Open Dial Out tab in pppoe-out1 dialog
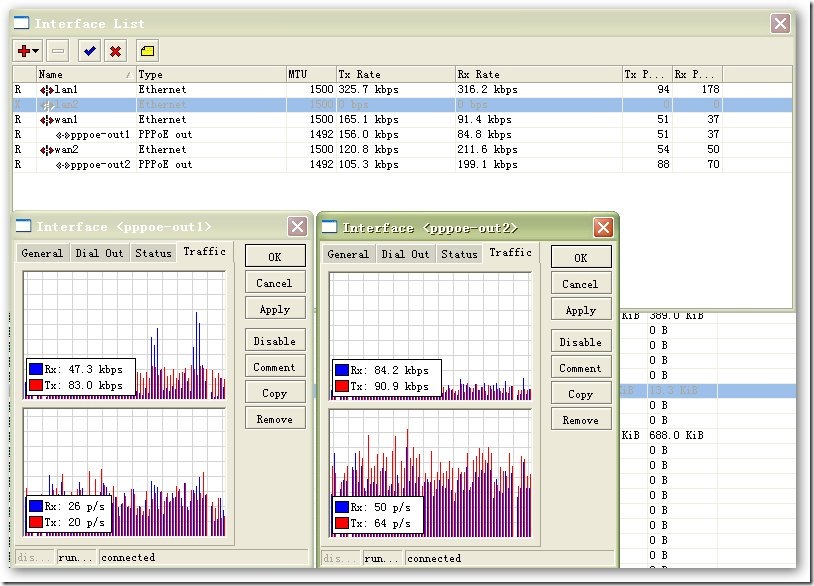This screenshot has height=586, width=814. (x=99, y=253)
